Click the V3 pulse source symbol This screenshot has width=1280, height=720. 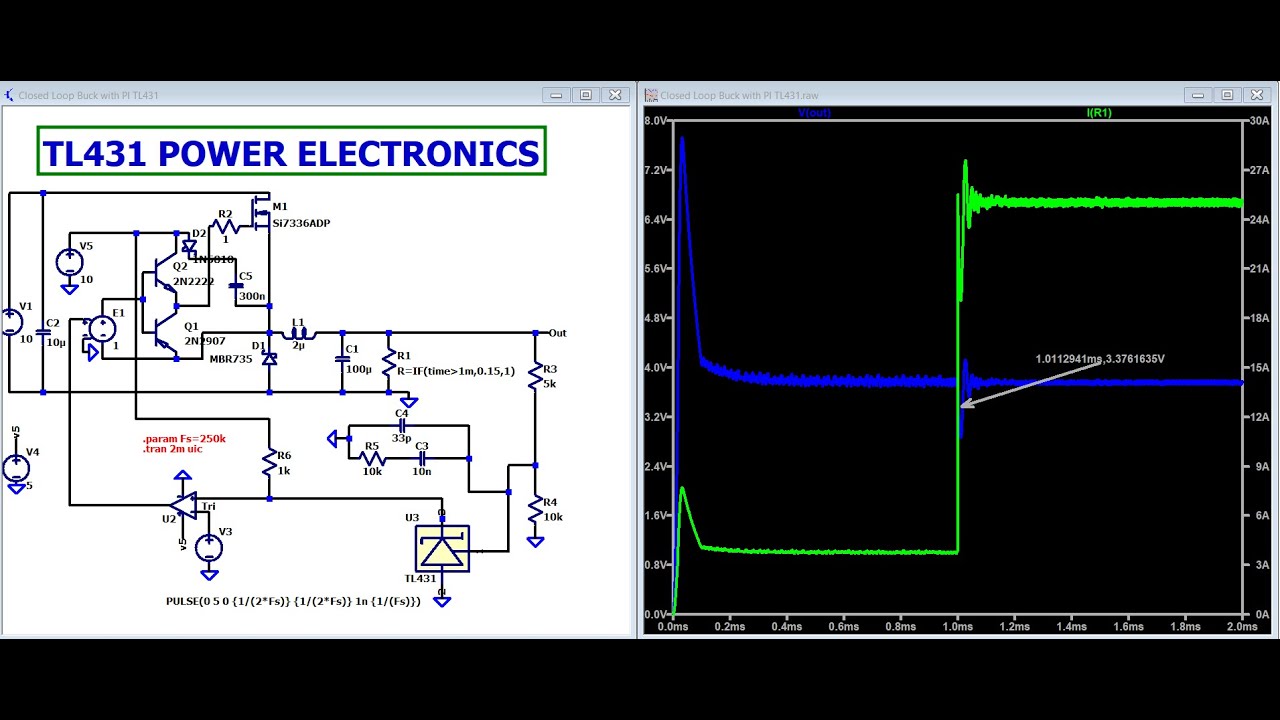[208, 547]
